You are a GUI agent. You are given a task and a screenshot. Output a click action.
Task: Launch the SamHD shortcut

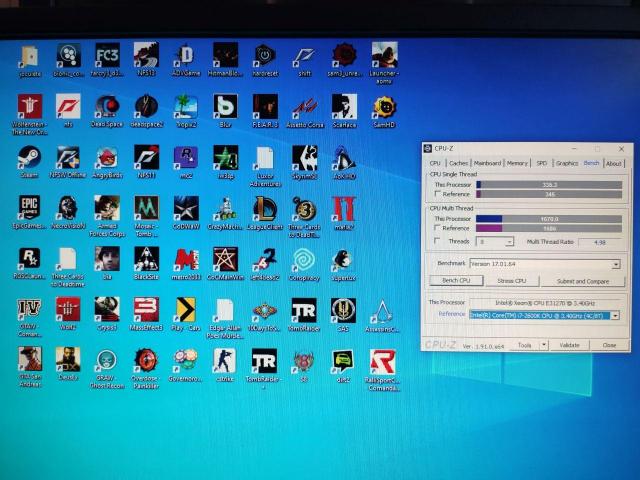click(384, 111)
